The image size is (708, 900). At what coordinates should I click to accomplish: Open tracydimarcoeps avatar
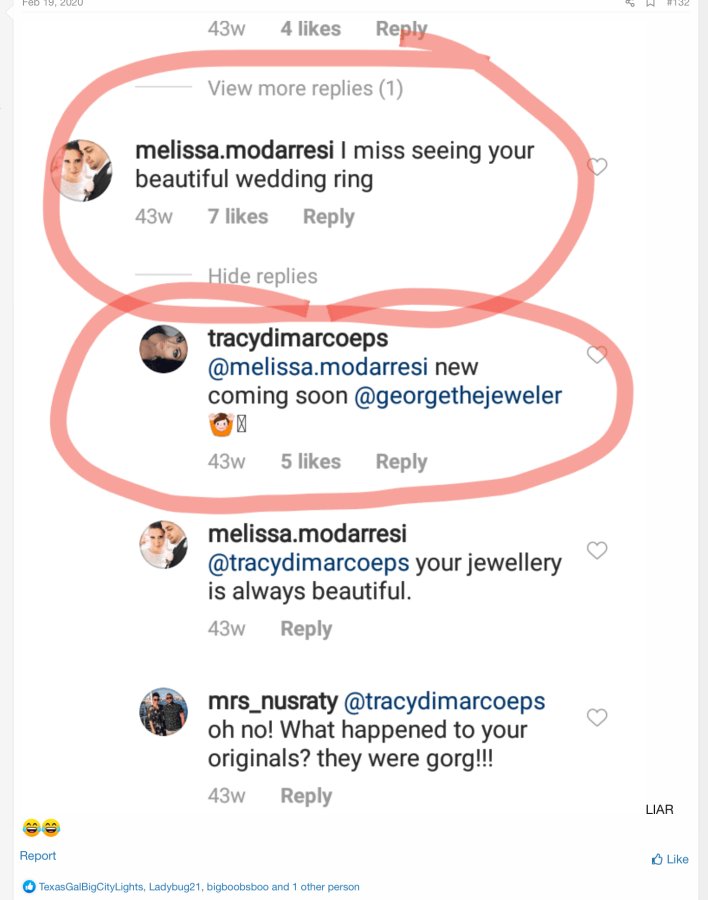(164, 349)
